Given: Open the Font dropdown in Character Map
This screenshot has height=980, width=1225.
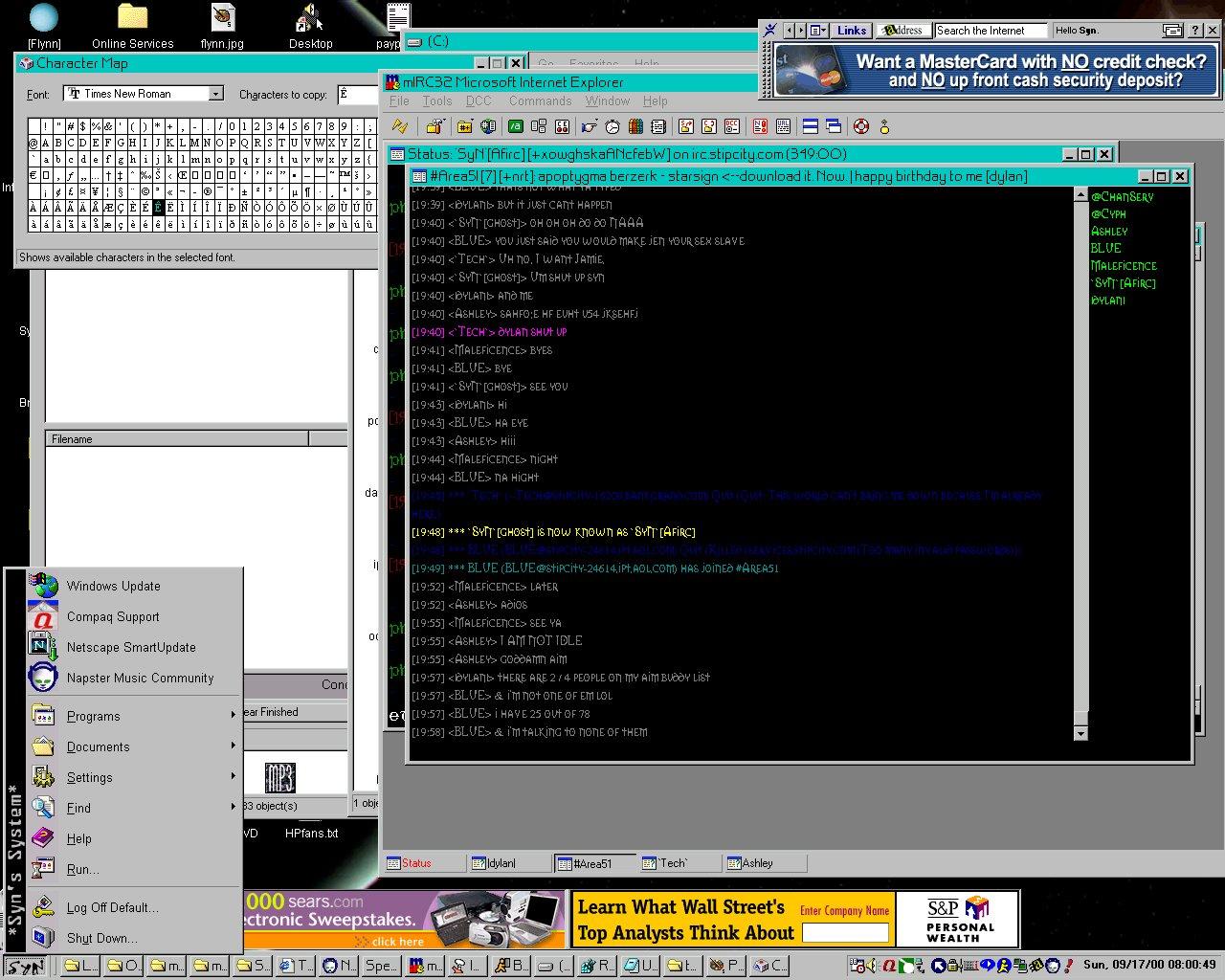Looking at the screenshot, I should tap(216, 94).
